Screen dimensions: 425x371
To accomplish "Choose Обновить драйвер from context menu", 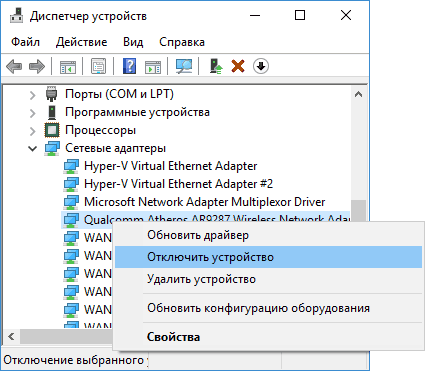I will coord(268,235).
